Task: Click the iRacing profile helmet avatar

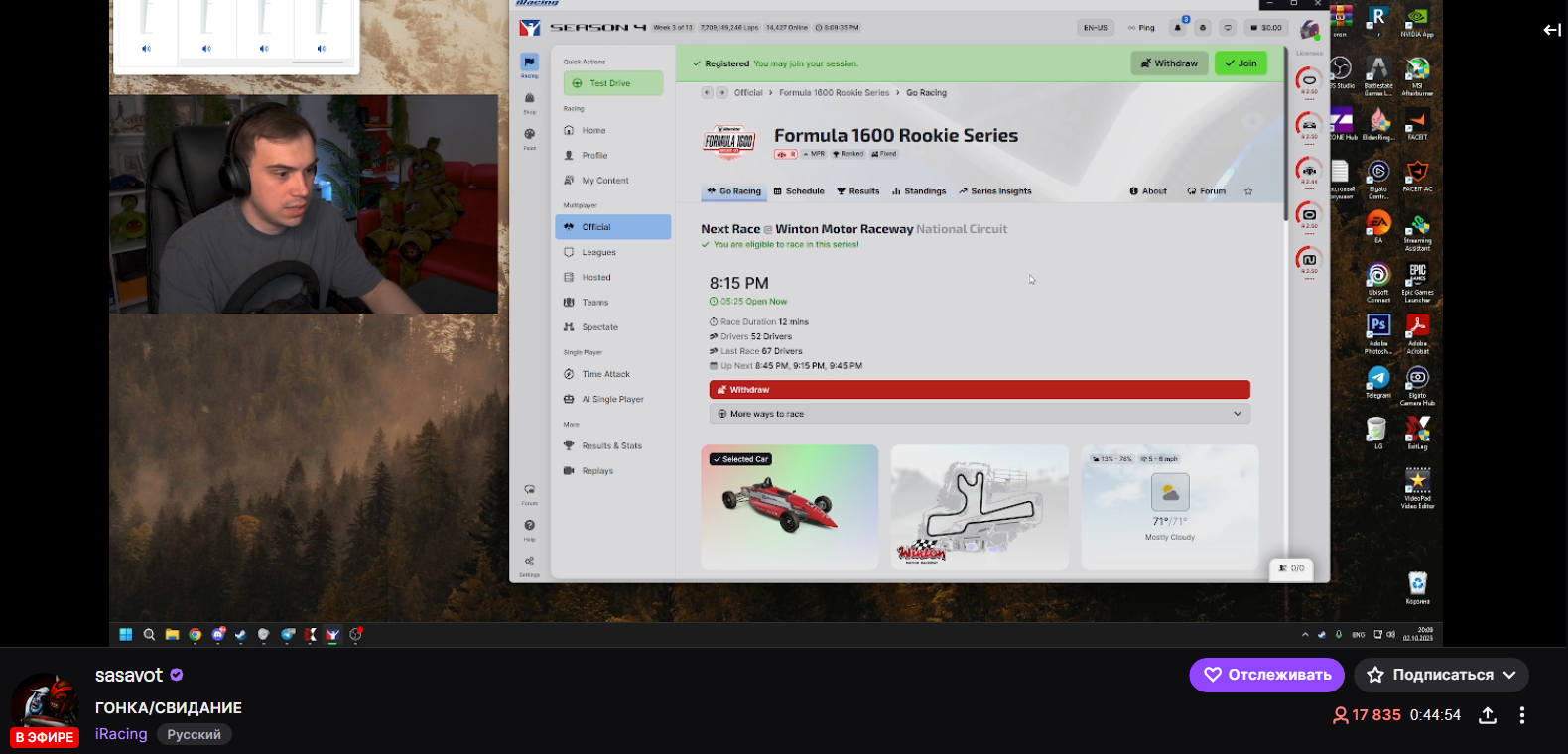Action: tap(1310, 30)
